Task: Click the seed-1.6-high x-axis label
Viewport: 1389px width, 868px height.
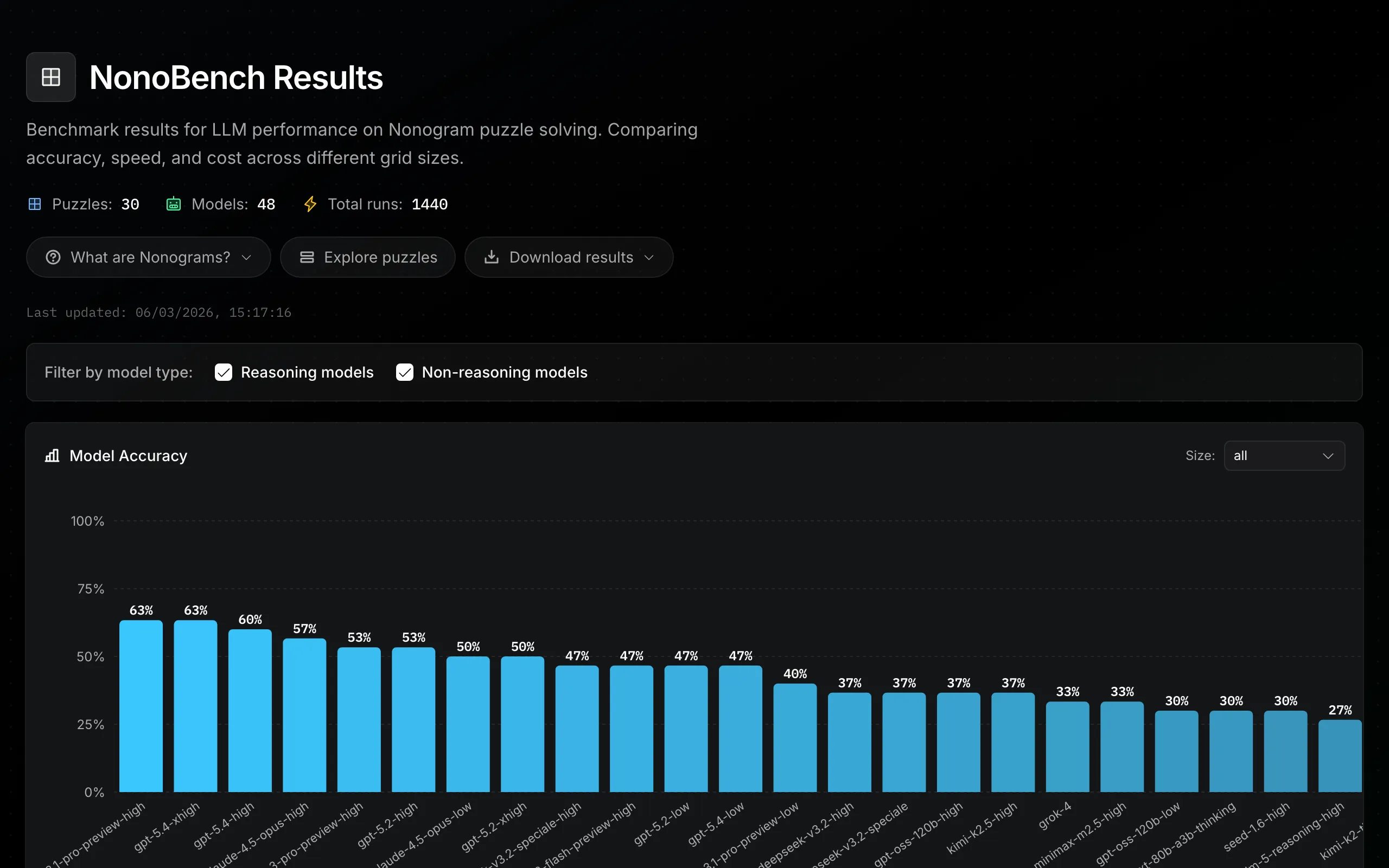Action: tap(1257, 827)
